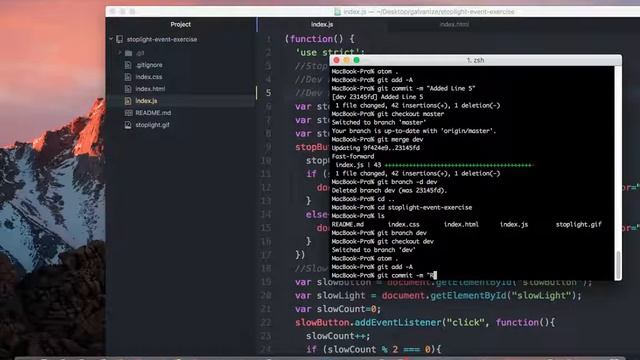This screenshot has height=360, width=640.
Task: Click 'if (slowCount % 2 === 0){' line
Action: pos(373,349)
